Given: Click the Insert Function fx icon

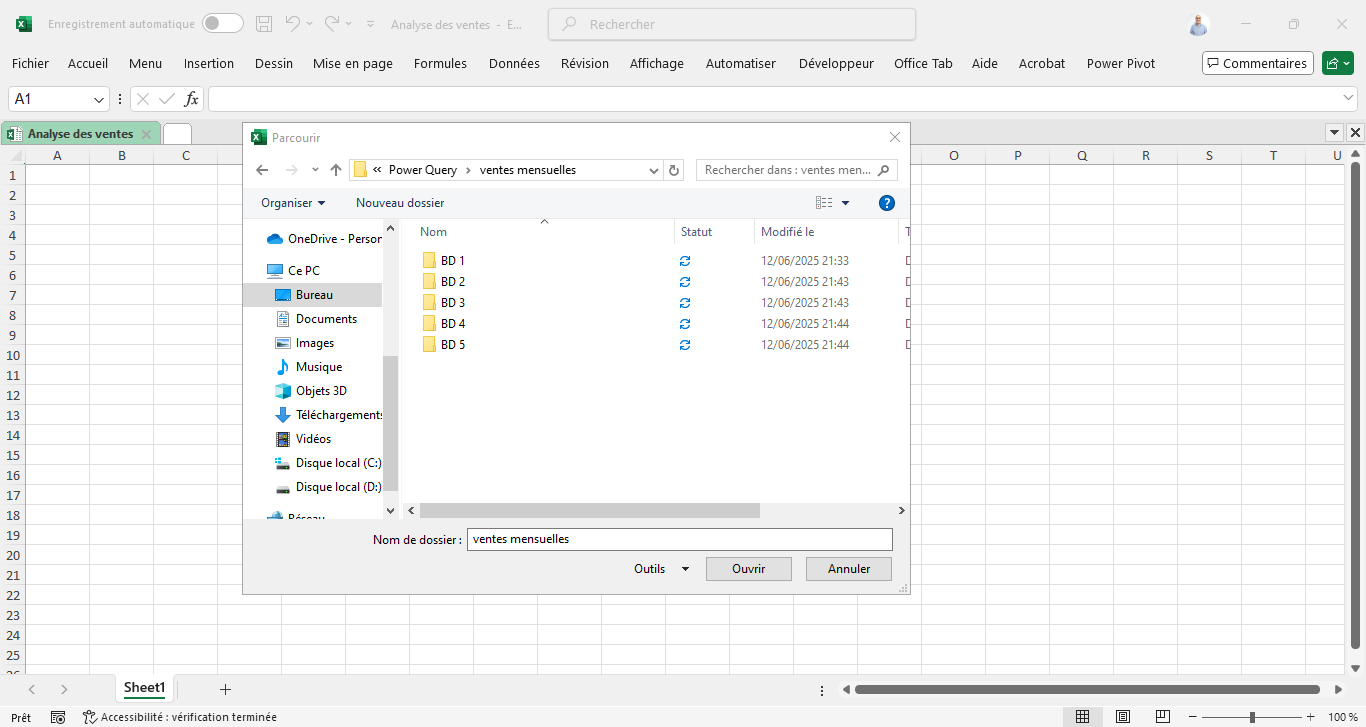Looking at the screenshot, I should [x=191, y=99].
